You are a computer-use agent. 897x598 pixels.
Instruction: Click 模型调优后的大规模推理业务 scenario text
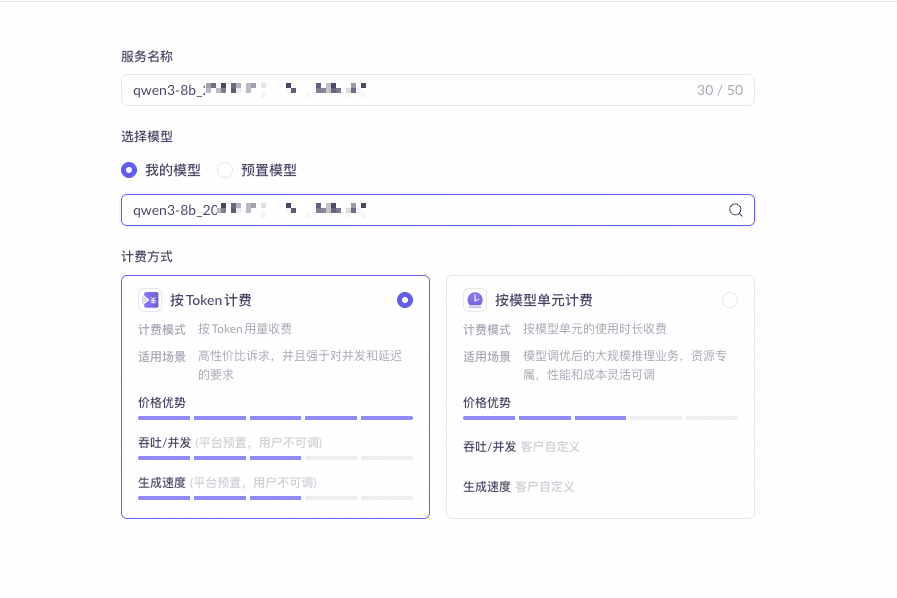[x=625, y=365]
